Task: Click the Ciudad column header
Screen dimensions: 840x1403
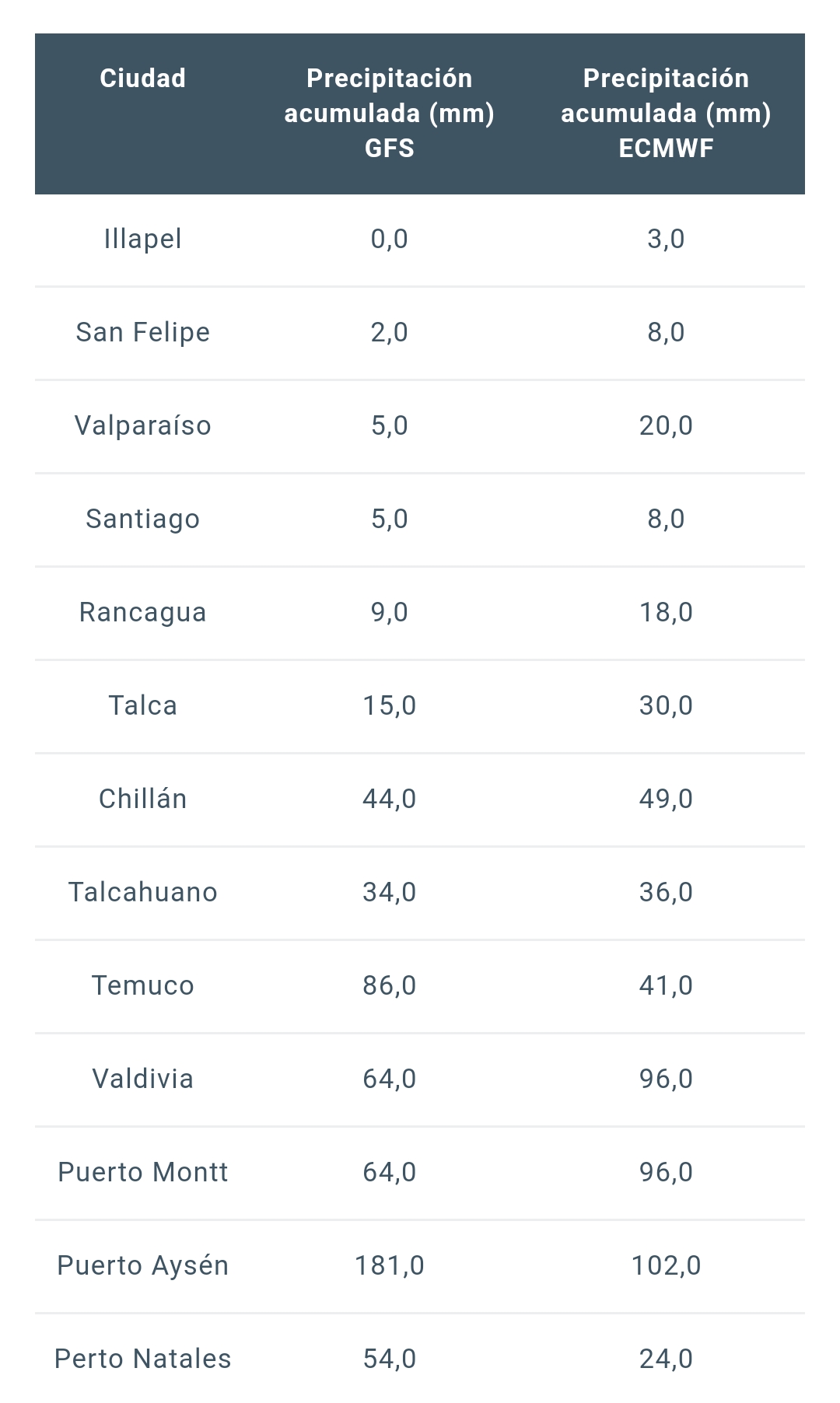Action: (x=143, y=79)
